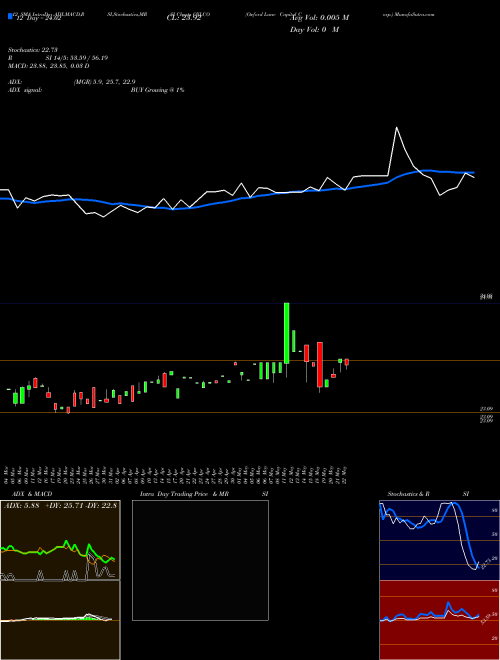Viewport: 500px width, 660px height.
Task: Click the white price line spike peak
Action: pyautogui.click(x=396, y=128)
